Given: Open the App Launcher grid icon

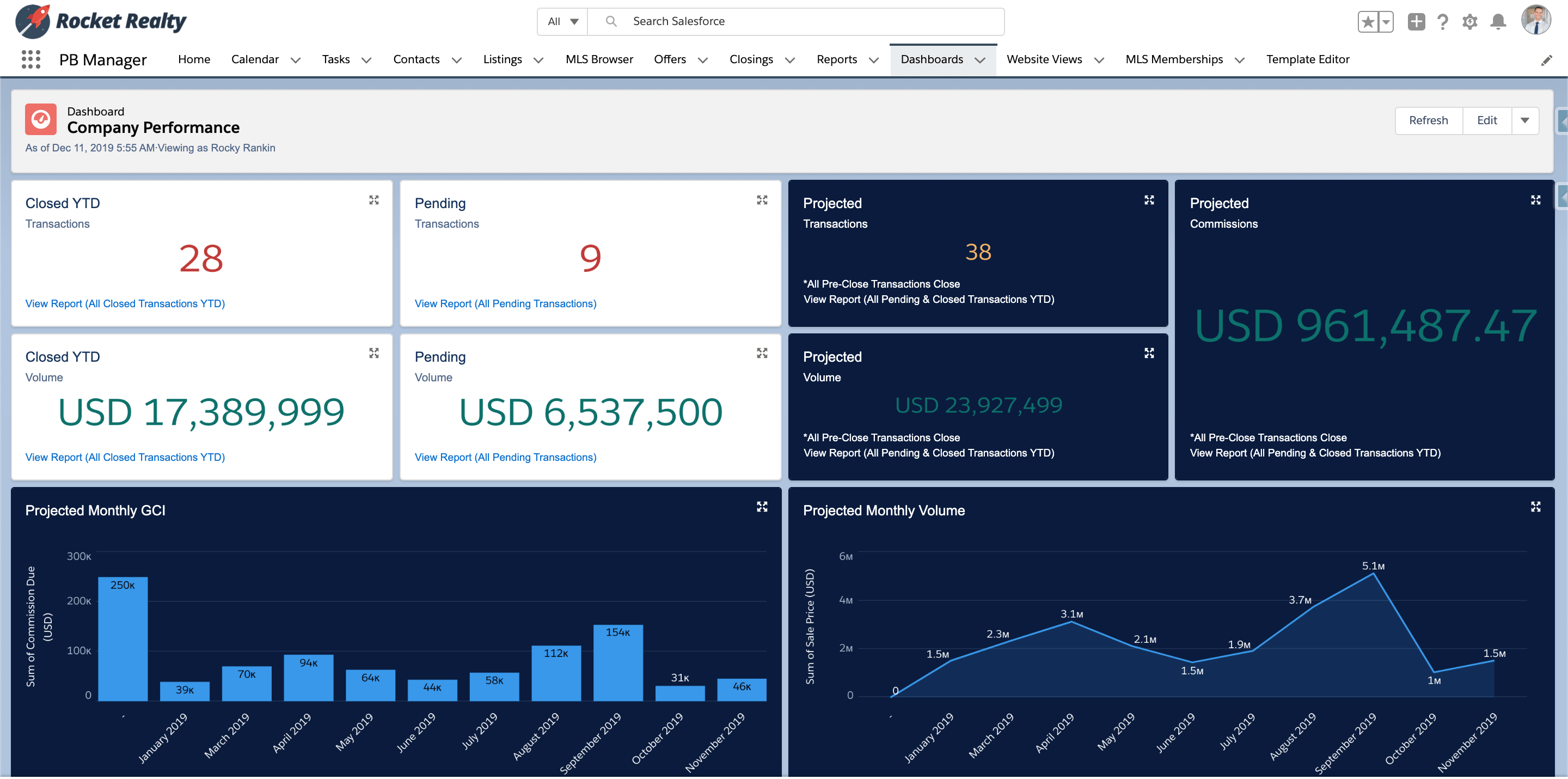Looking at the screenshot, I should coord(30,59).
